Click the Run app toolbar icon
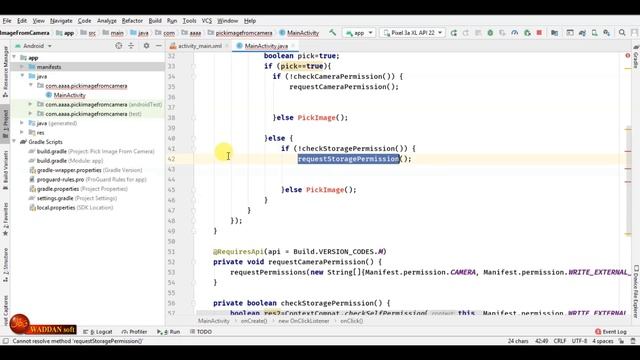 point(453,33)
